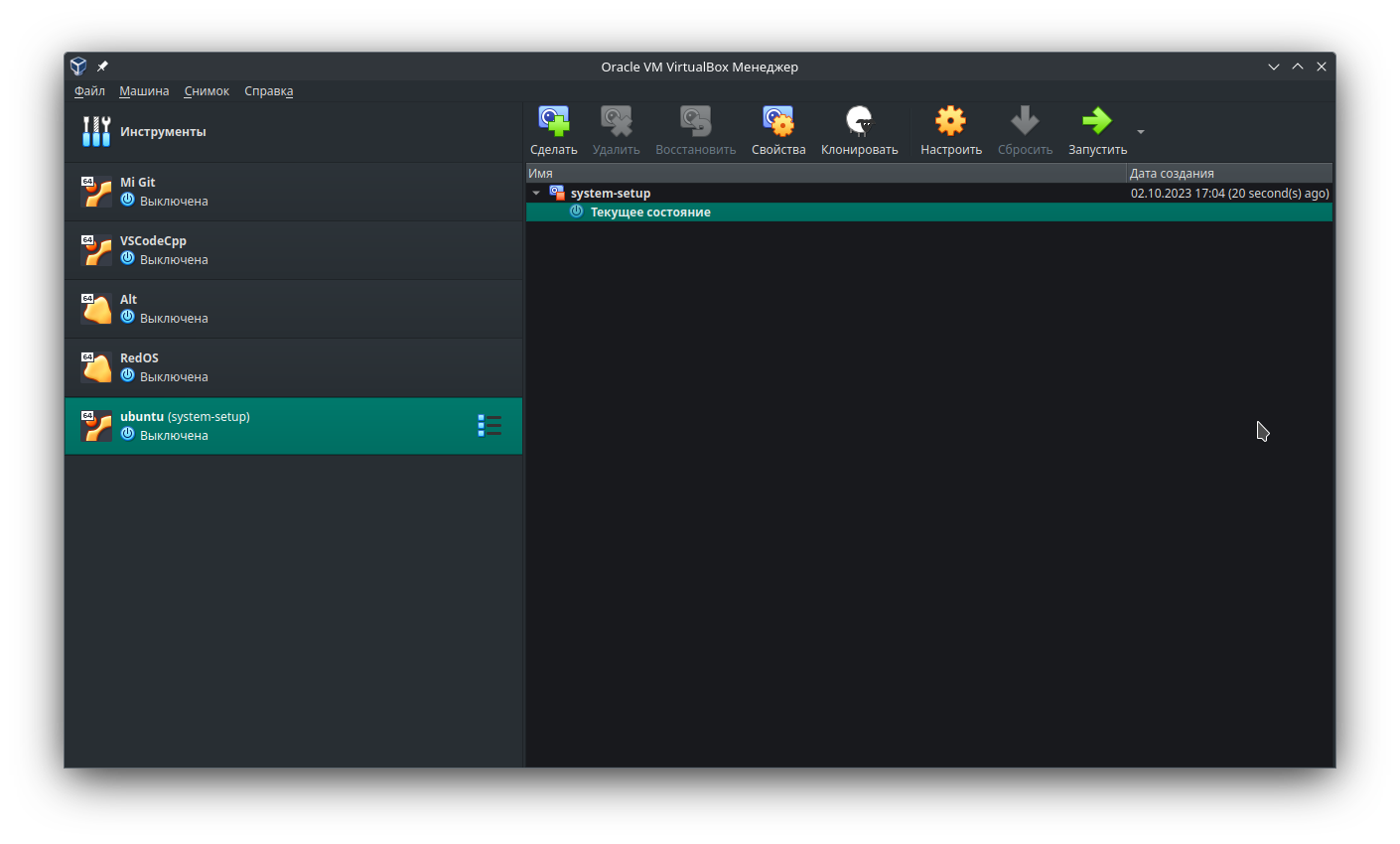Click the Сделать (take snapshot) icon
Screen dimensions: 1400x844
pyautogui.click(x=553, y=121)
